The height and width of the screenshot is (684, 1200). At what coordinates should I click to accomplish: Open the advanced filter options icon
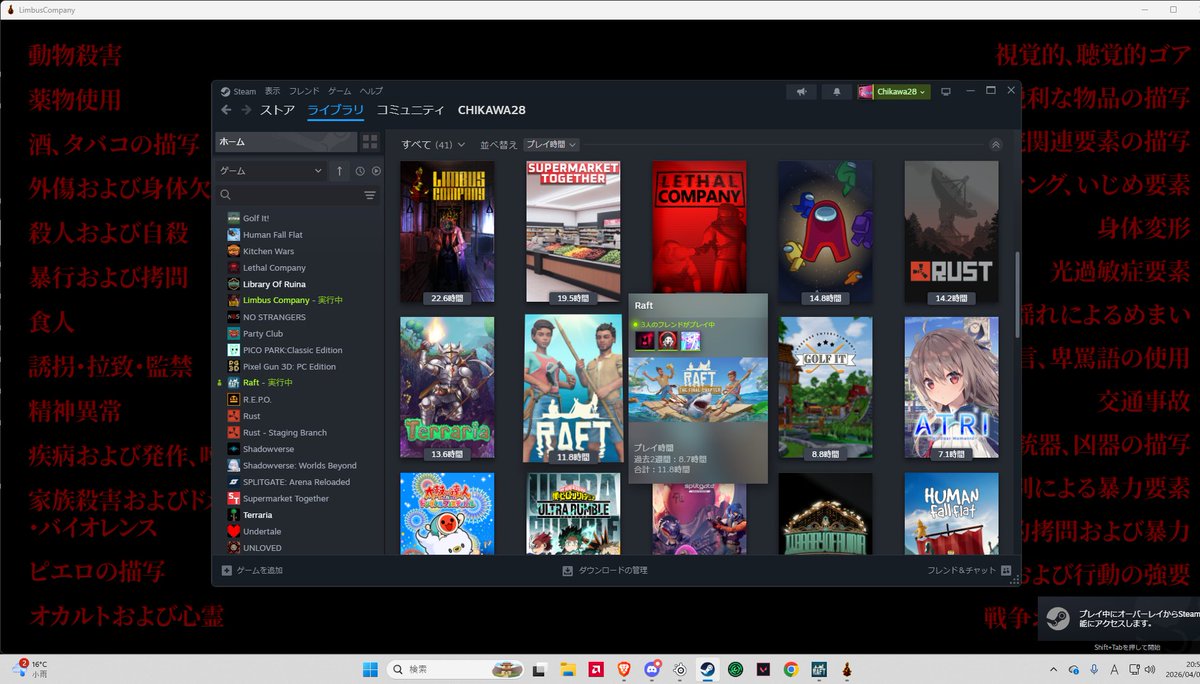[370, 195]
